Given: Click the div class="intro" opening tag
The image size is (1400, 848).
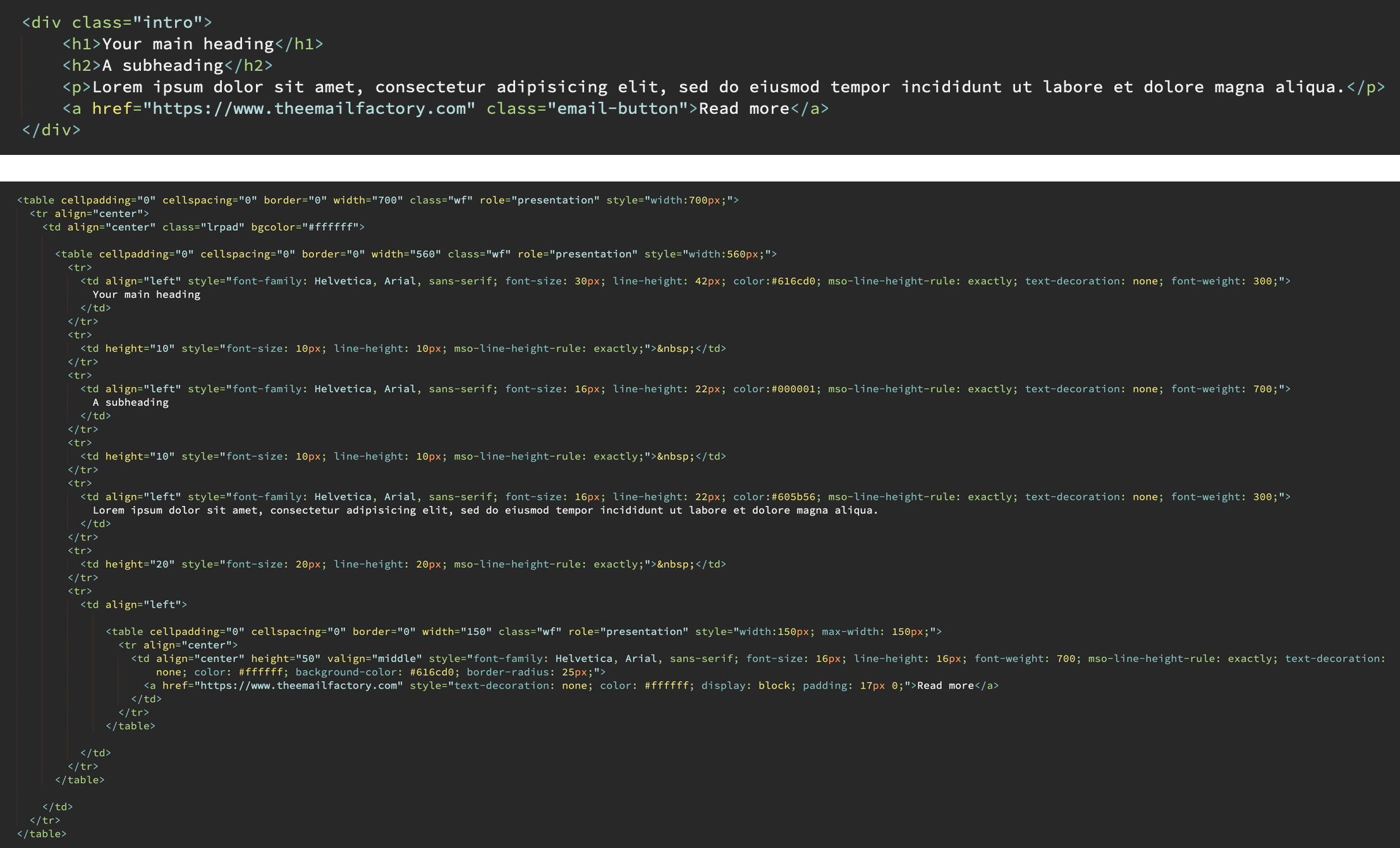Looking at the screenshot, I should (117, 22).
